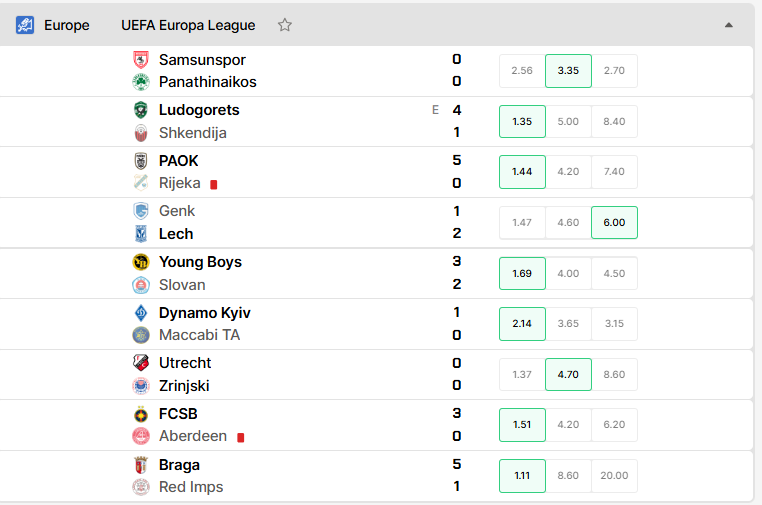Favorite UEFA Europa League with the star

(x=285, y=25)
